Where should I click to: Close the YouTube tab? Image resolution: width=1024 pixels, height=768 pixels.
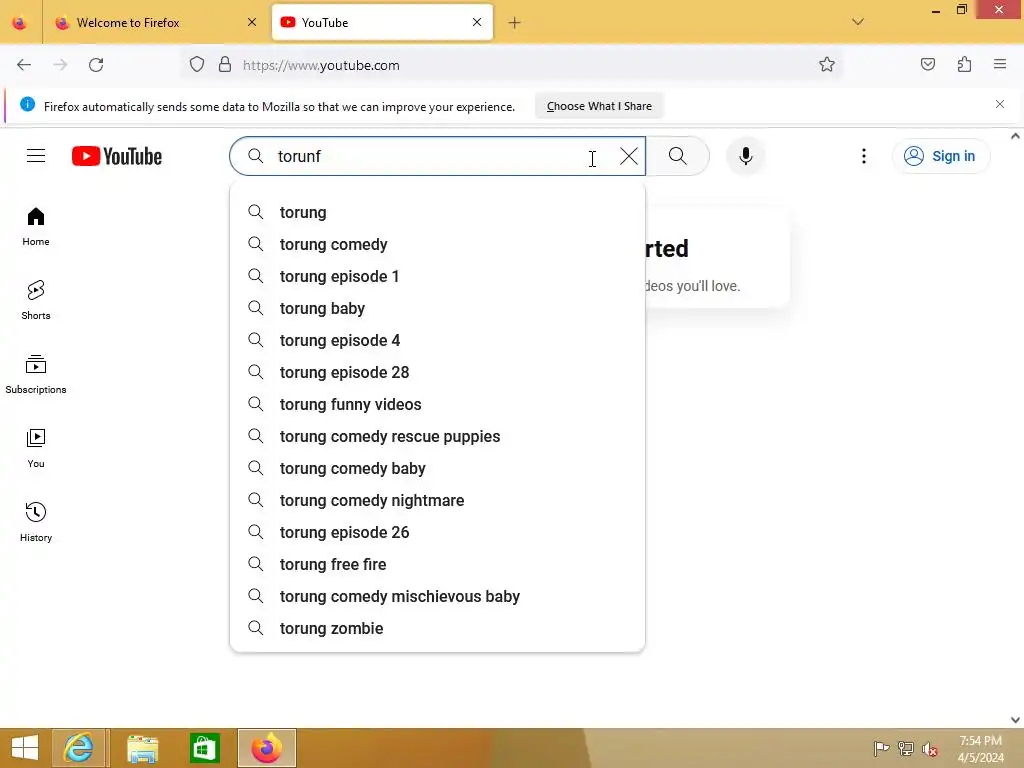pos(477,22)
